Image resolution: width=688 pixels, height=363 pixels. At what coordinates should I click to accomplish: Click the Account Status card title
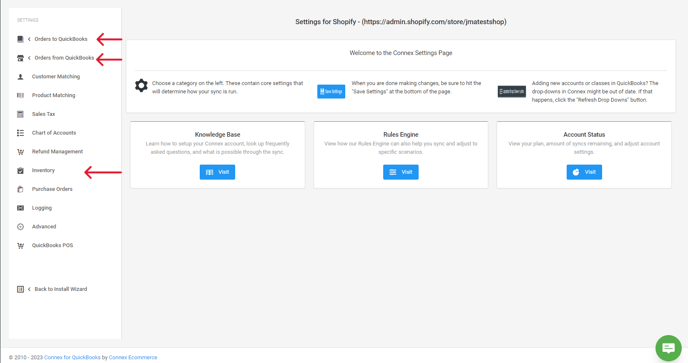(x=584, y=135)
